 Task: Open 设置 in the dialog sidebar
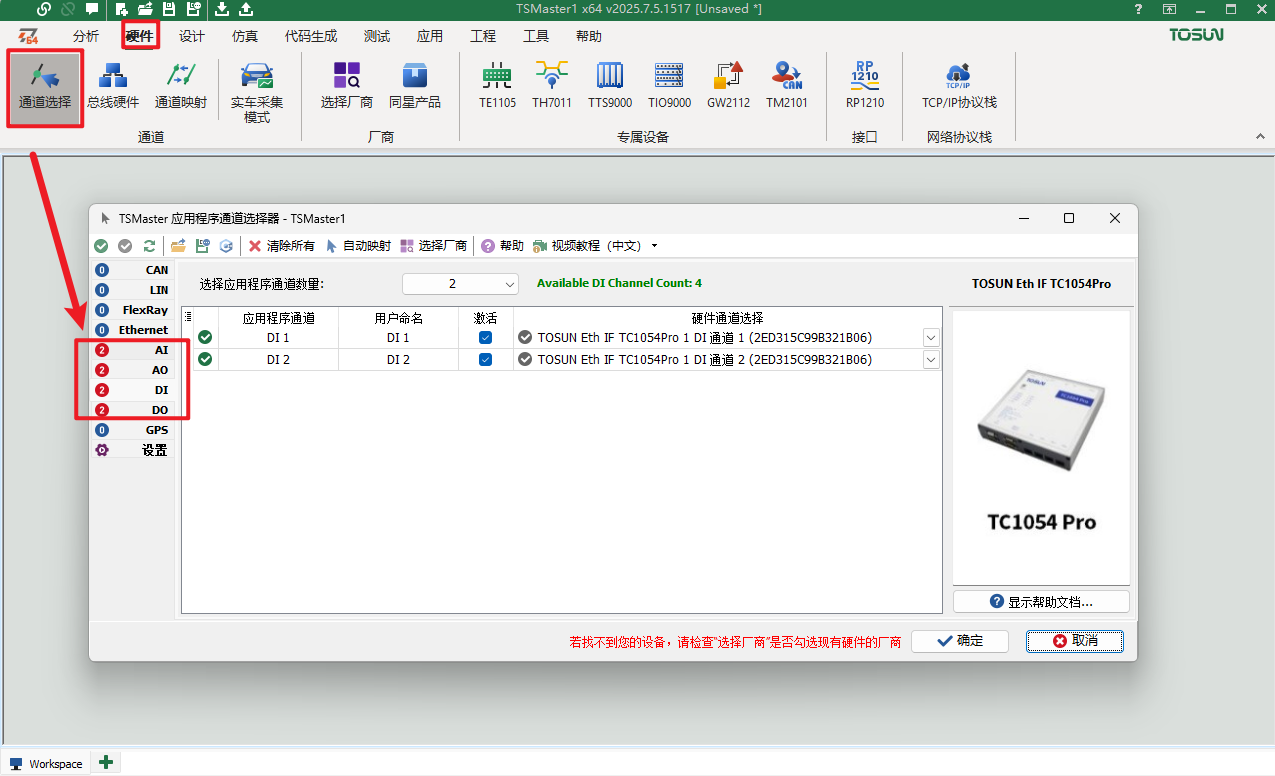tap(132, 450)
